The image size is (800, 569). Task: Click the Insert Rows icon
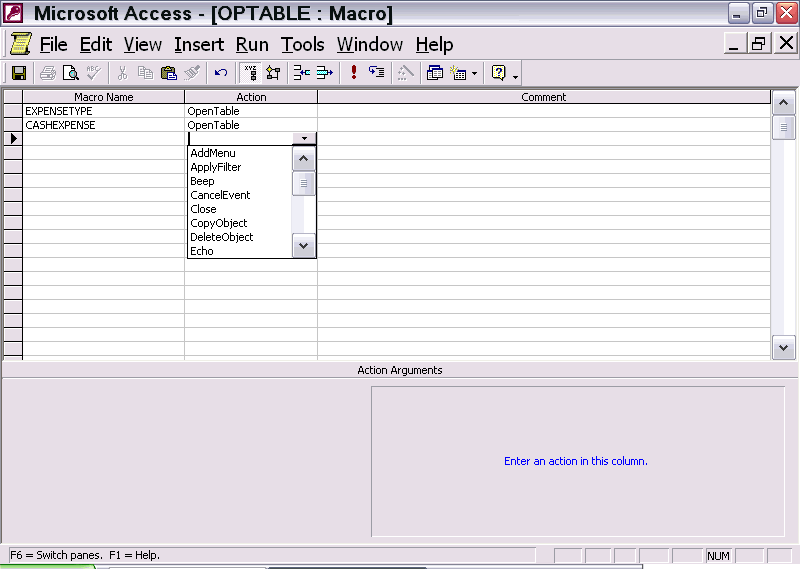click(x=302, y=73)
